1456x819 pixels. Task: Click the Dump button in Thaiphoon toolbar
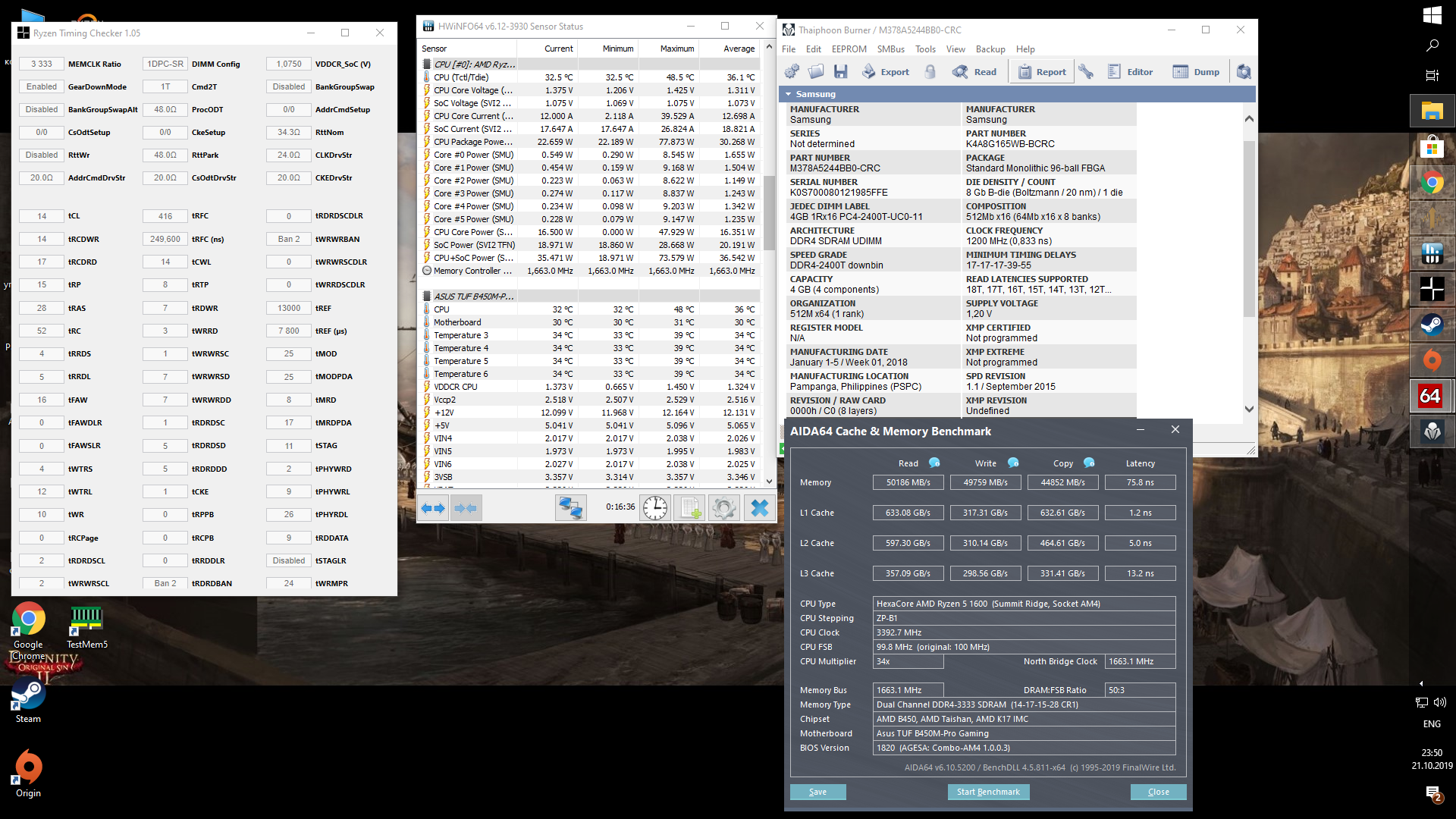click(1196, 71)
